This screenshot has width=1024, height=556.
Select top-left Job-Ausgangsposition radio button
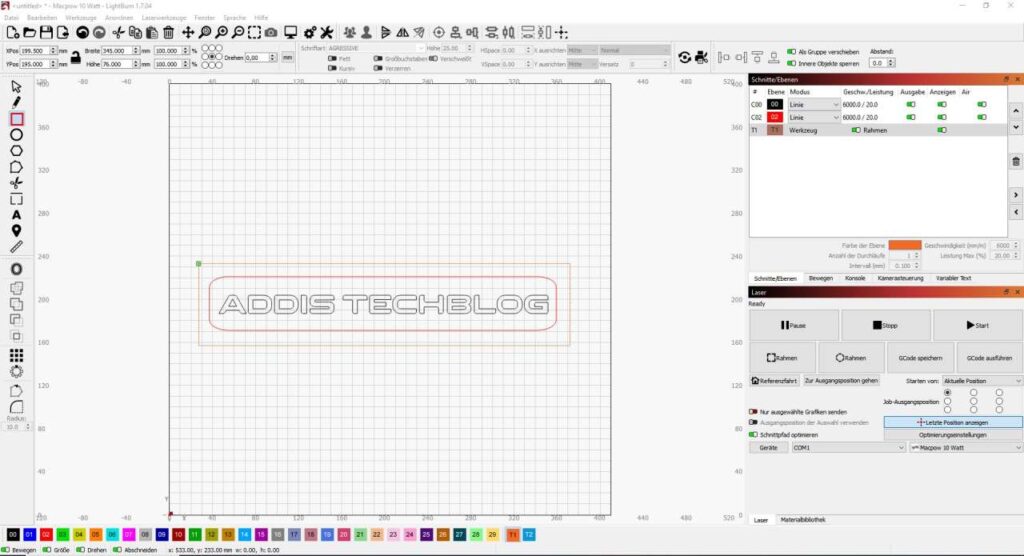point(948,393)
